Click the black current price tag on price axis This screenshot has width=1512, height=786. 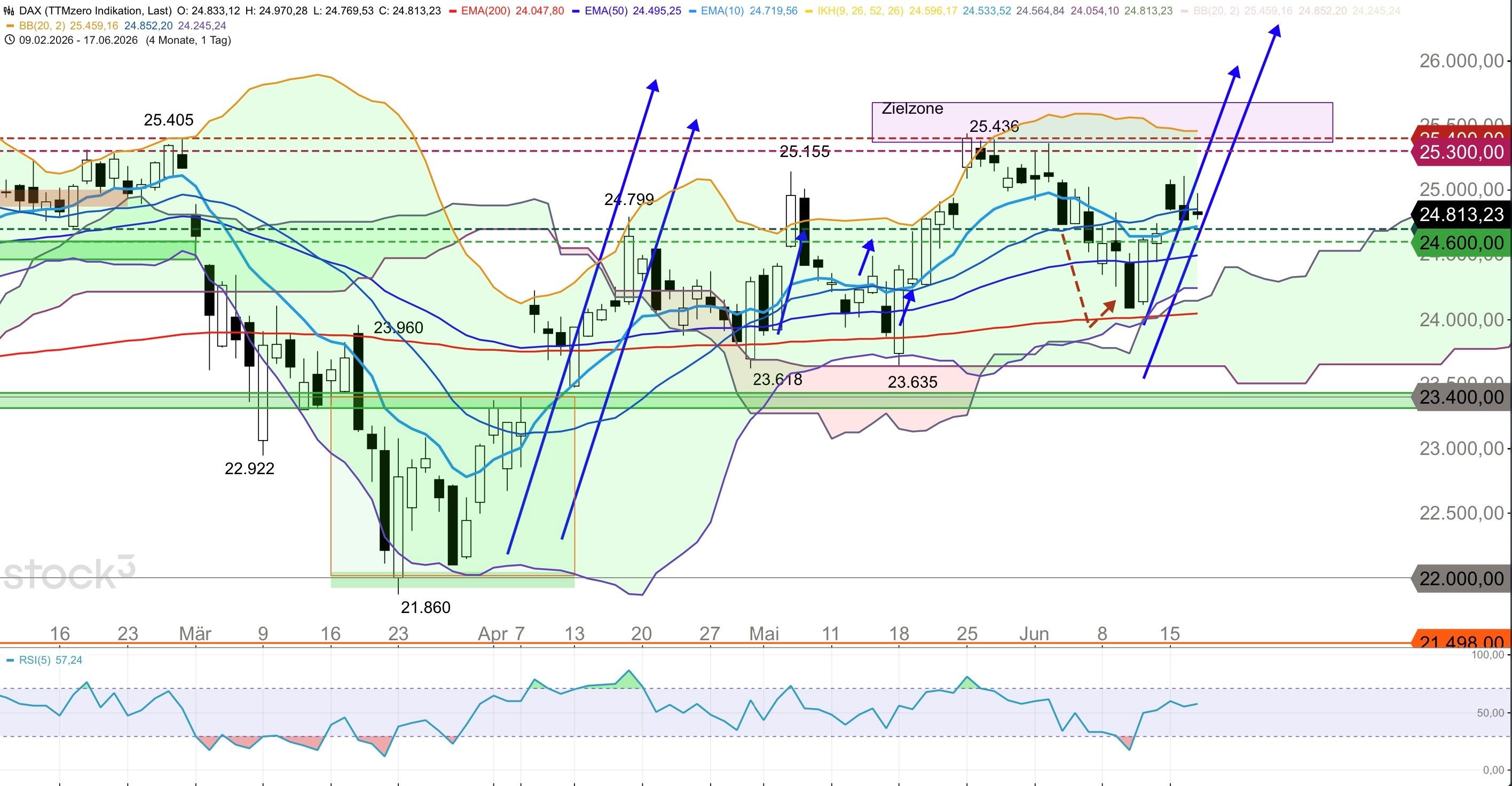(1461, 214)
